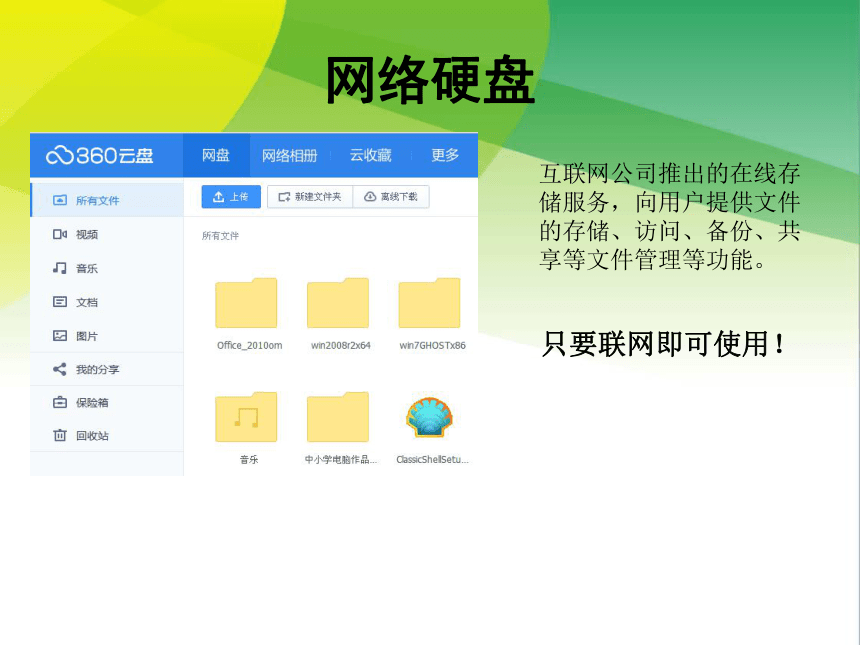
Task: Click the 我的分享 sidebar label
Action: pyautogui.click(x=98, y=370)
